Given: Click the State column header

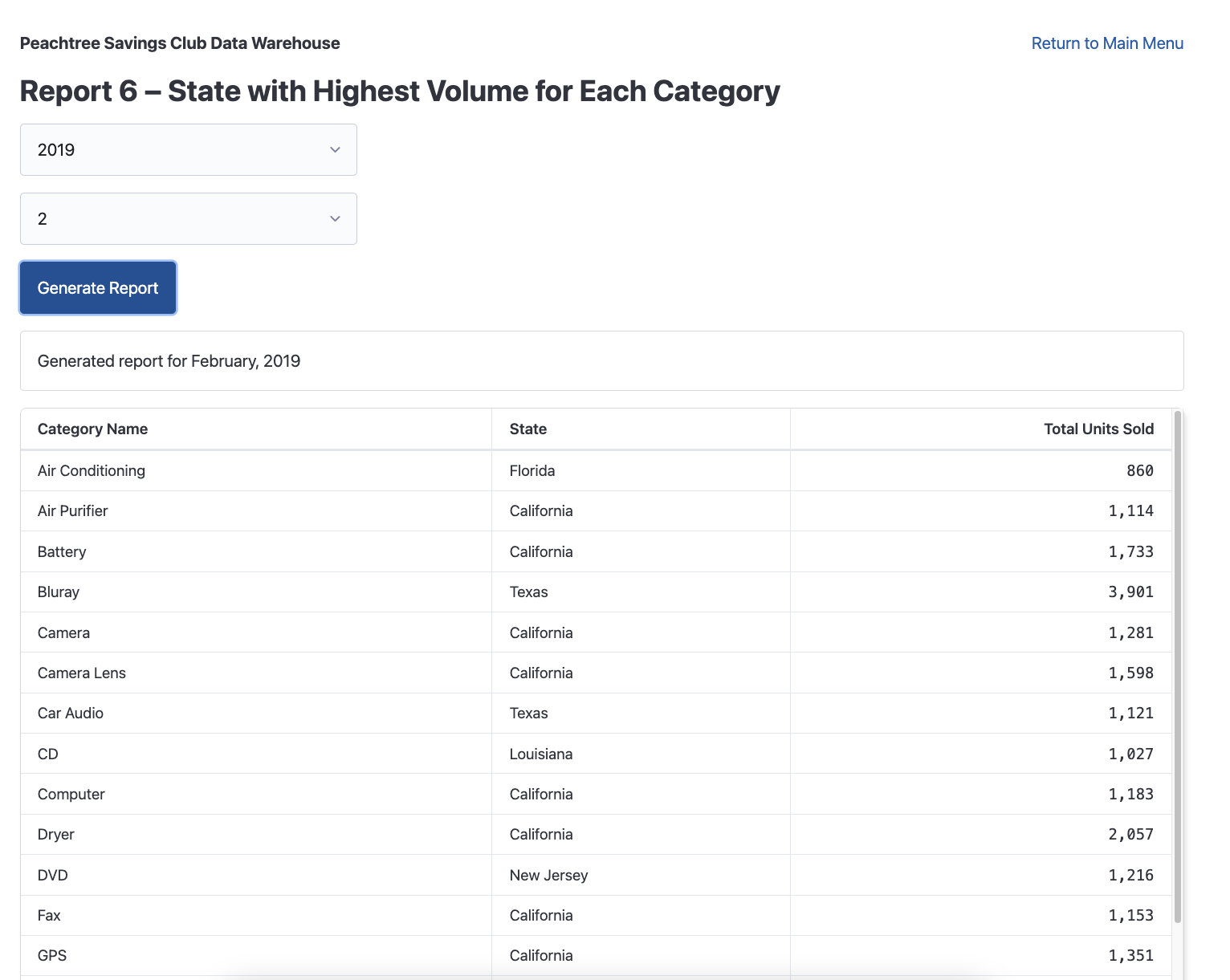Looking at the screenshot, I should coord(527,429).
